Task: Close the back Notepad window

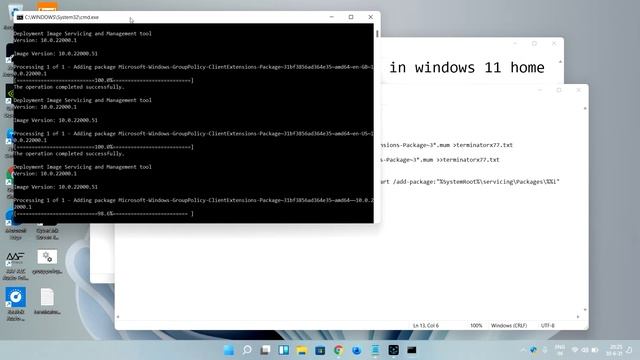Action: click(554, 43)
